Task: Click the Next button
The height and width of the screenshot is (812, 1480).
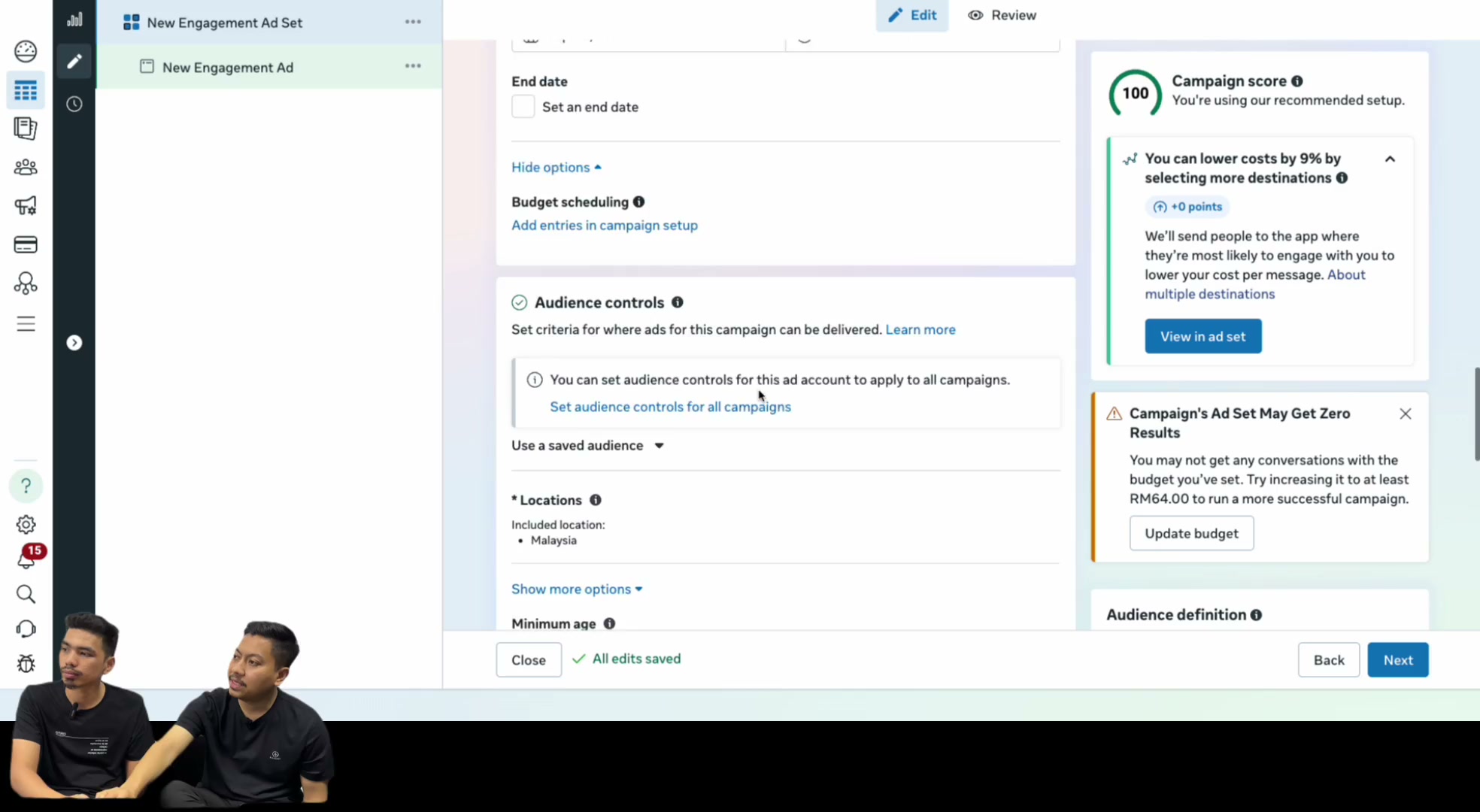Action: [1397, 659]
